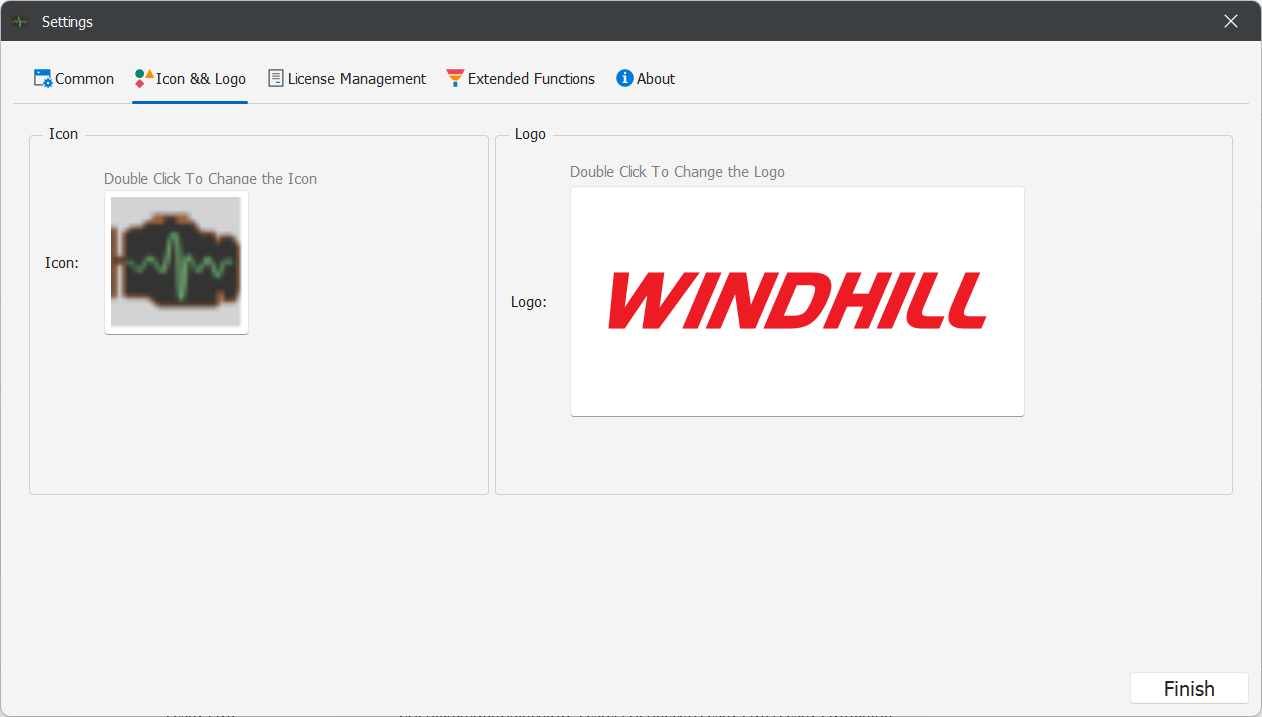This screenshot has height=717, width=1262.
Task: Select the engine waveform icon thumbnail
Action: pos(176,262)
